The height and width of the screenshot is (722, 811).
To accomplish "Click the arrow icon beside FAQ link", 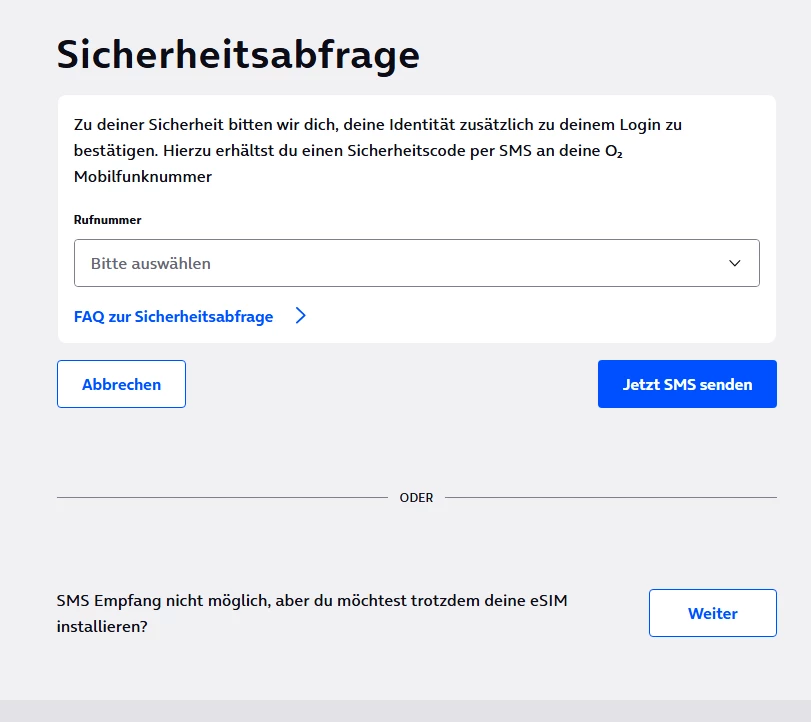I will click(x=300, y=316).
